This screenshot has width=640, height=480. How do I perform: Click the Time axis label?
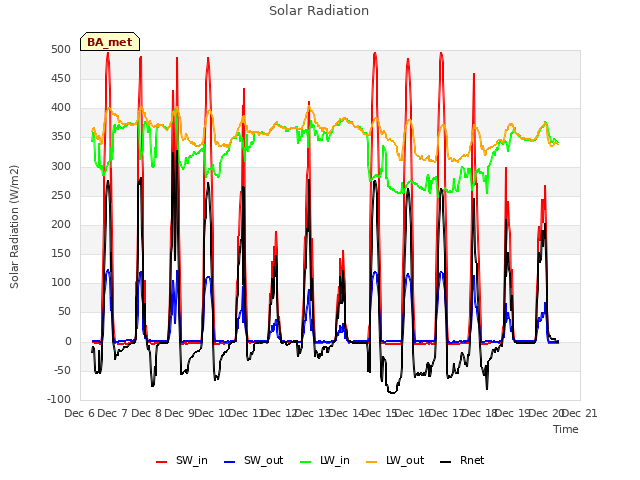click(x=566, y=429)
